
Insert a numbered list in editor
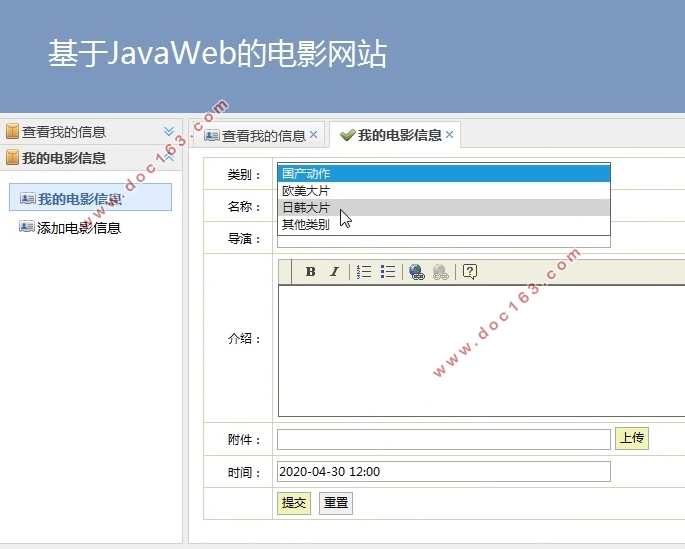(363, 272)
